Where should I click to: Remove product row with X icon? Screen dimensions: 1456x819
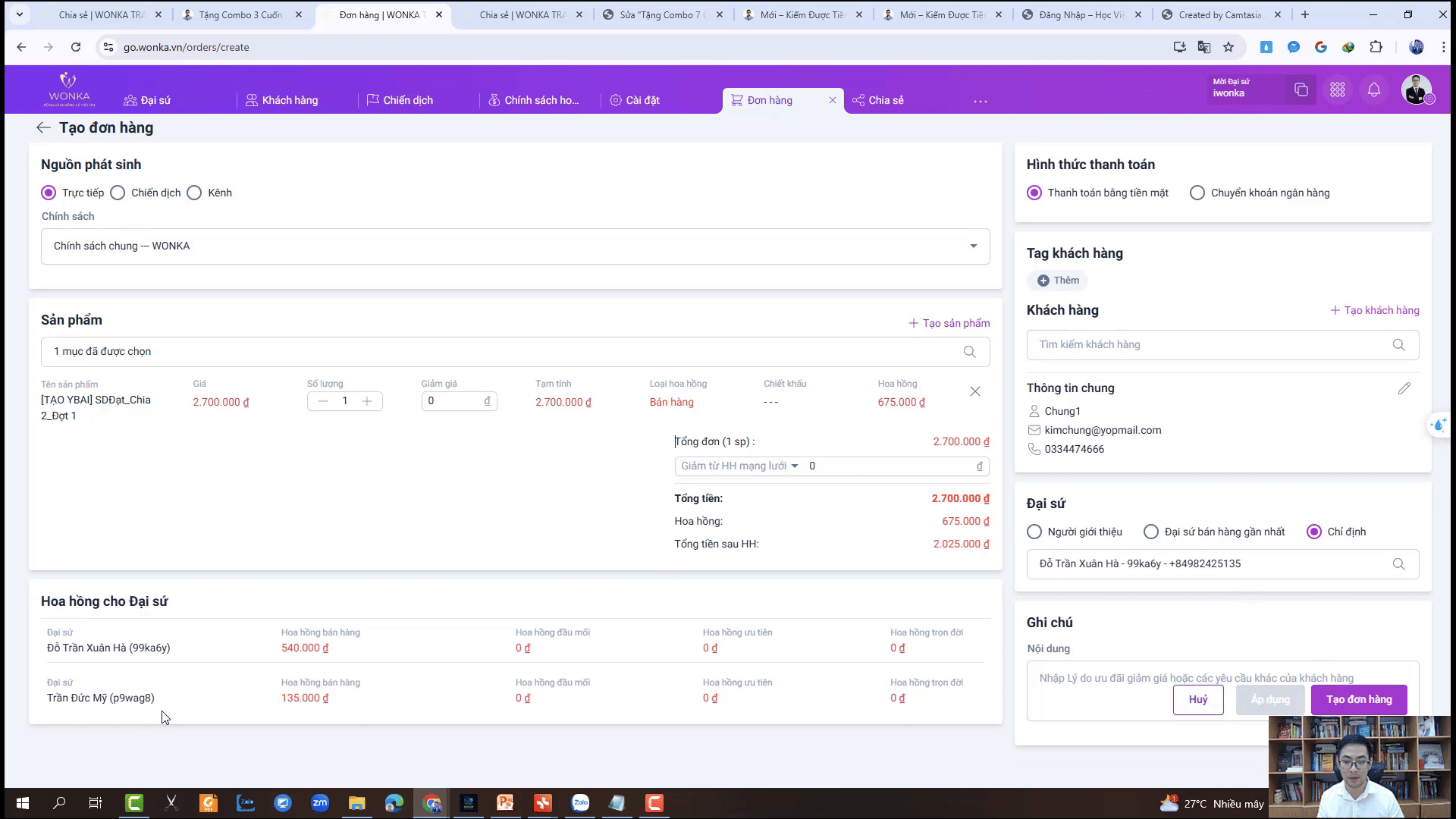tap(974, 391)
